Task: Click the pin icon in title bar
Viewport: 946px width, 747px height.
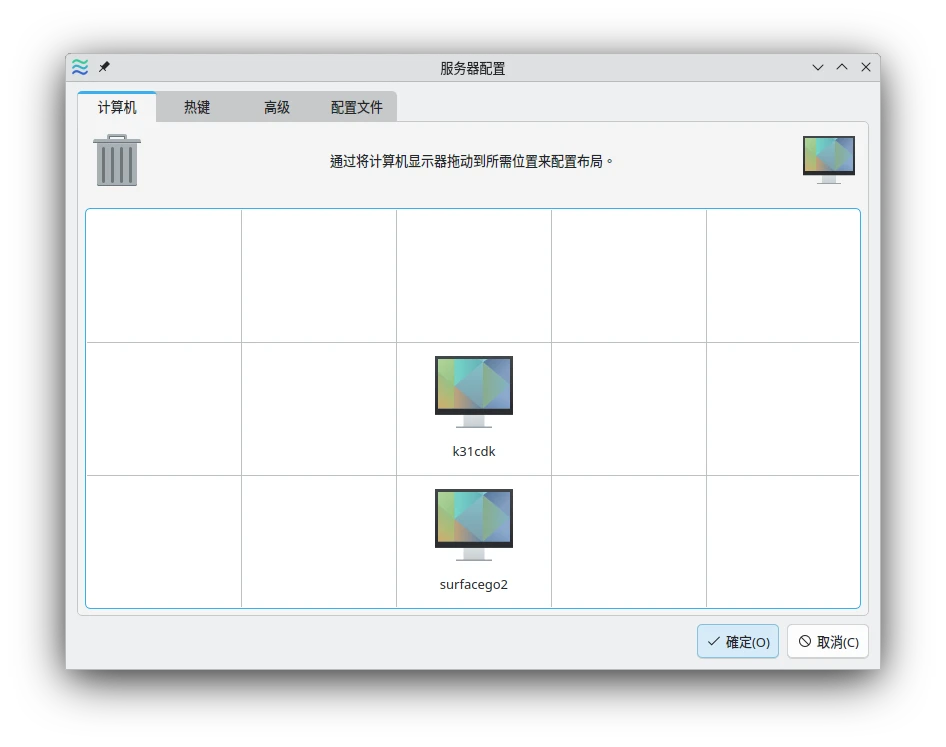Action: (x=104, y=67)
